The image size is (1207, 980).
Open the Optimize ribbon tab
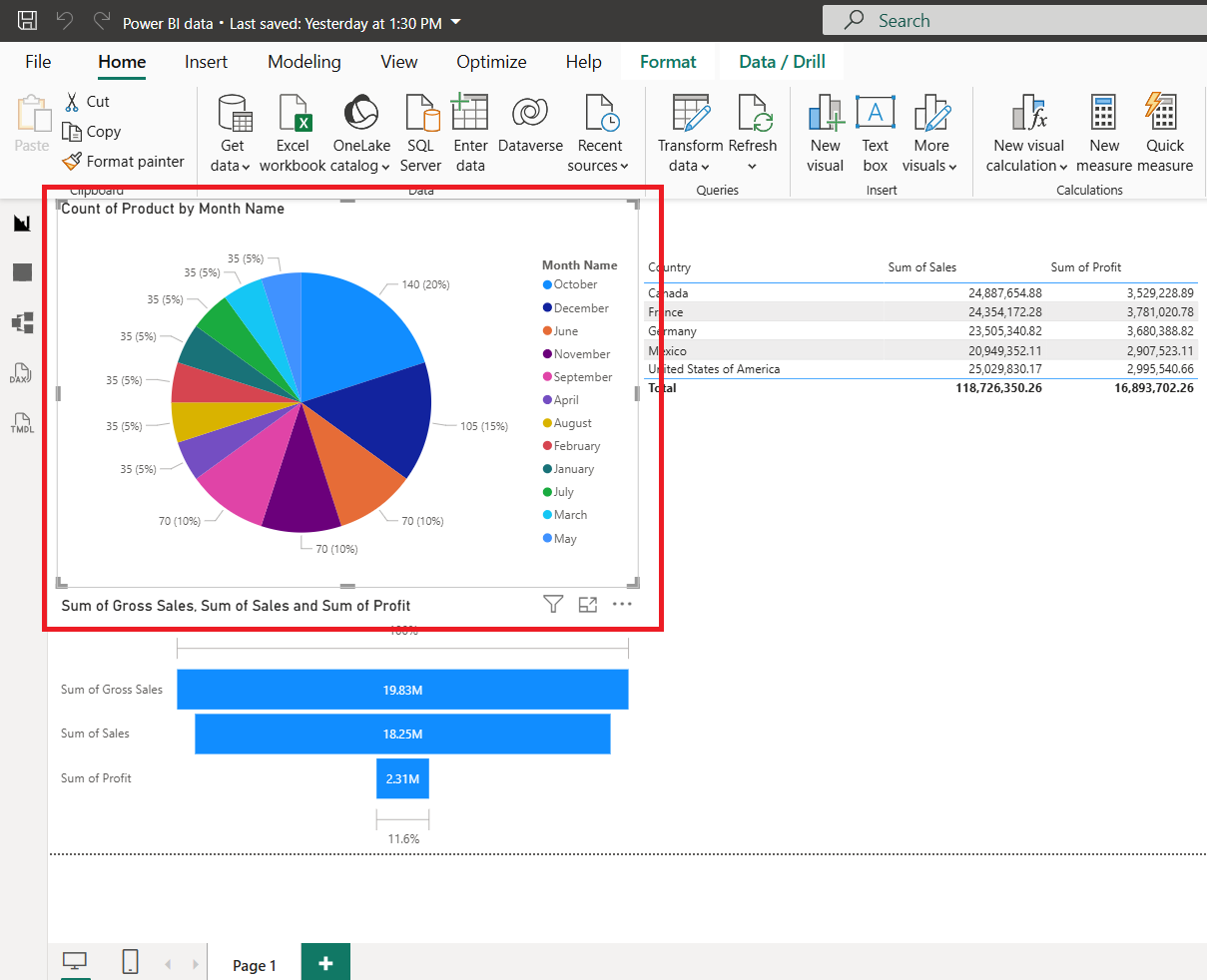491,62
